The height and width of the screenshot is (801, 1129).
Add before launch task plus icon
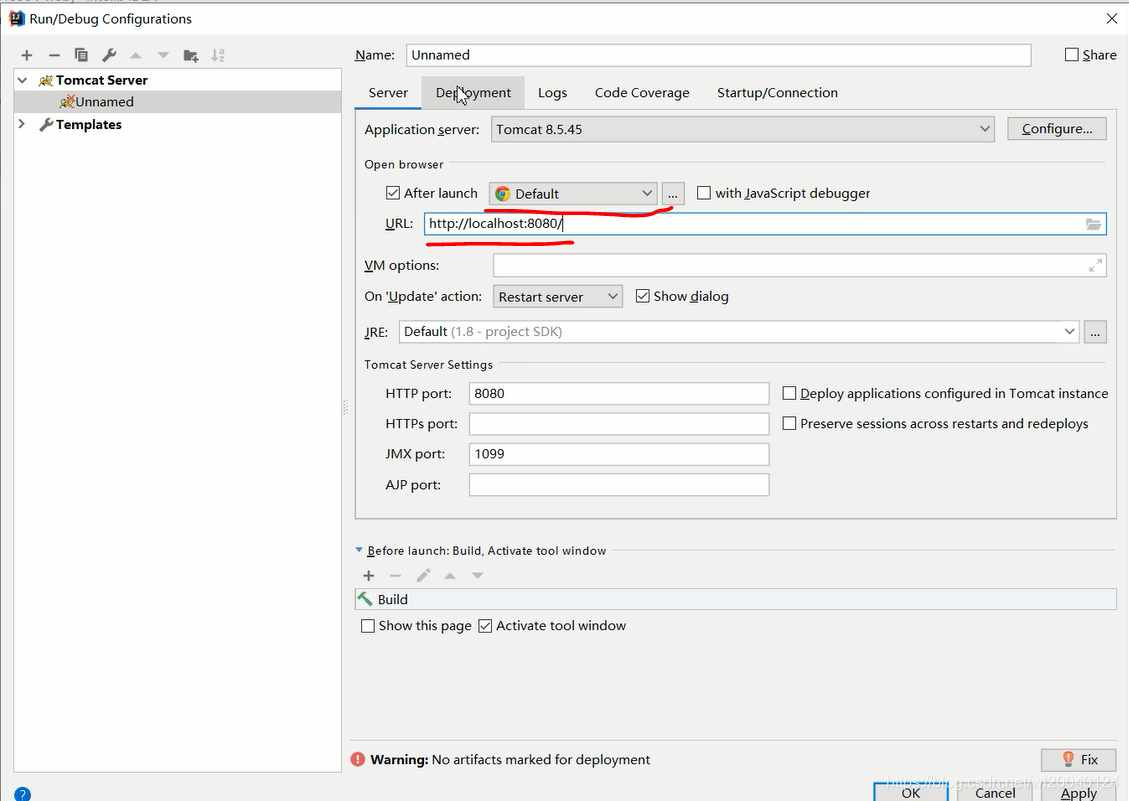(x=369, y=576)
